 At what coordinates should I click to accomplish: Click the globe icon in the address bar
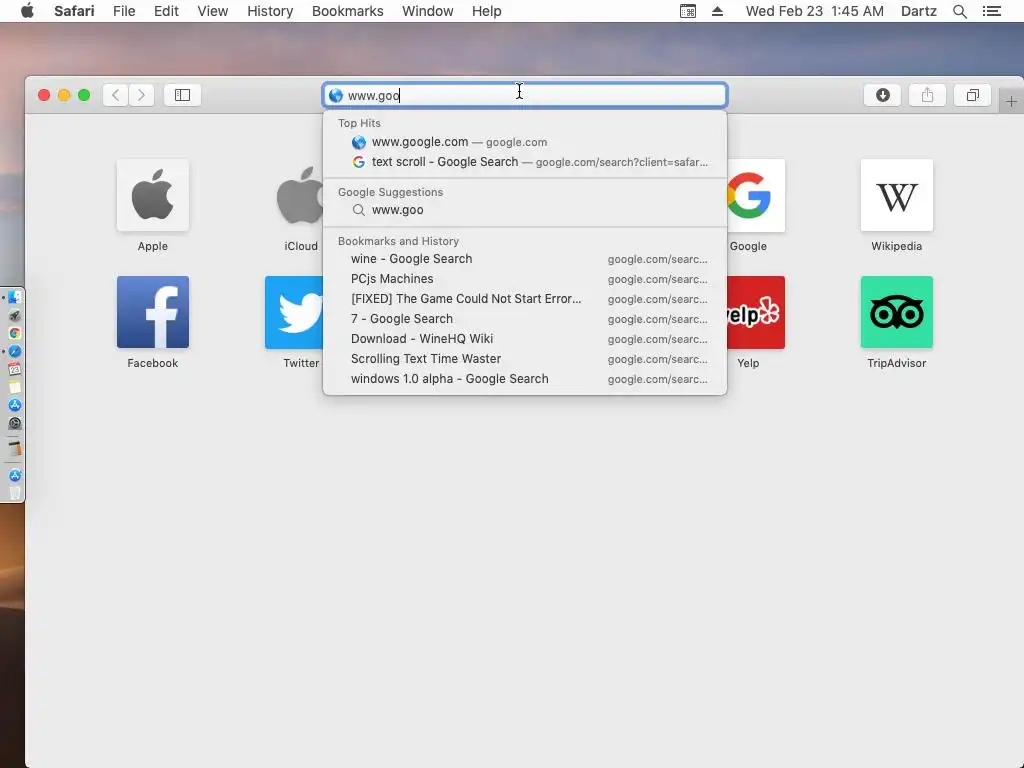(x=336, y=95)
